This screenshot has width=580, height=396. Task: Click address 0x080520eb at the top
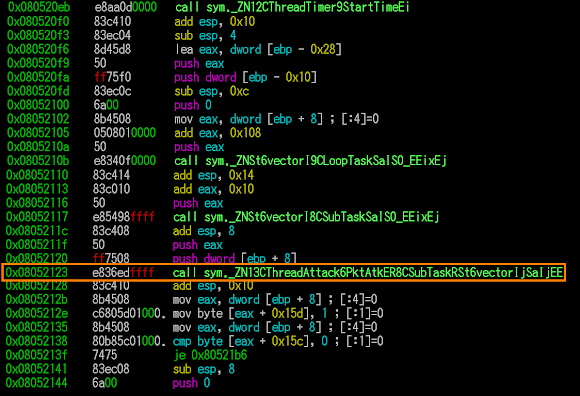pos(39,7)
